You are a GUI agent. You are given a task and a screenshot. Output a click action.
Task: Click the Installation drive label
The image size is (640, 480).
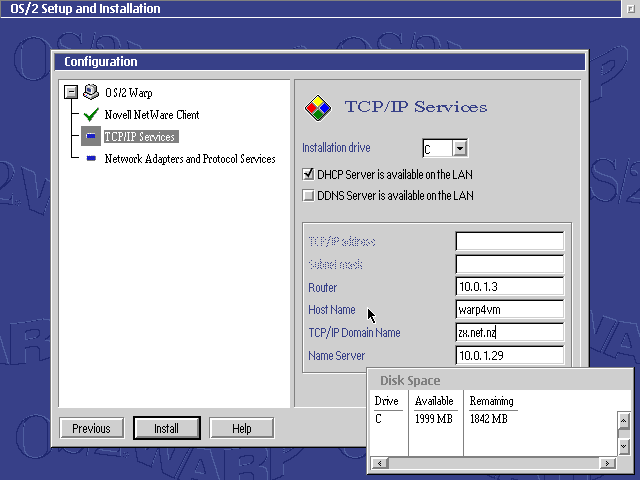(336, 148)
